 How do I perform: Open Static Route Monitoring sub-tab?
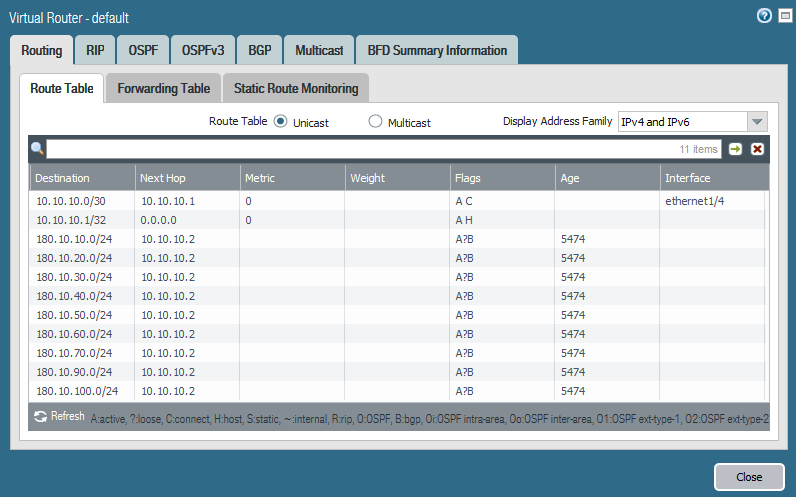[x=295, y=88]
